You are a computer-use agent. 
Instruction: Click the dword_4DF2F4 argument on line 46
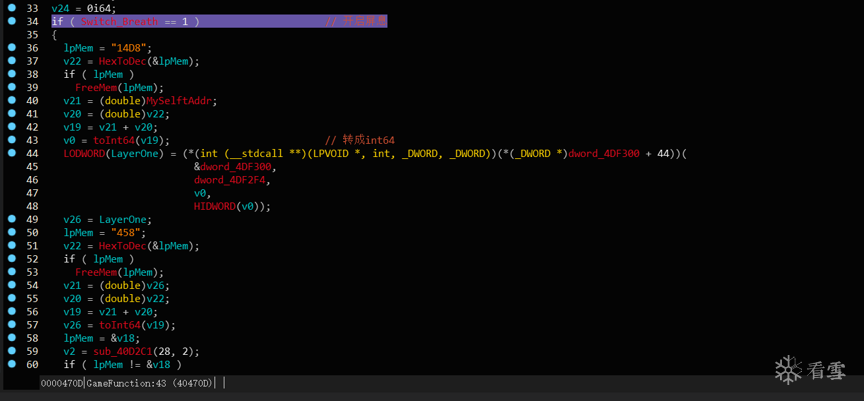(x=231, y=180)
